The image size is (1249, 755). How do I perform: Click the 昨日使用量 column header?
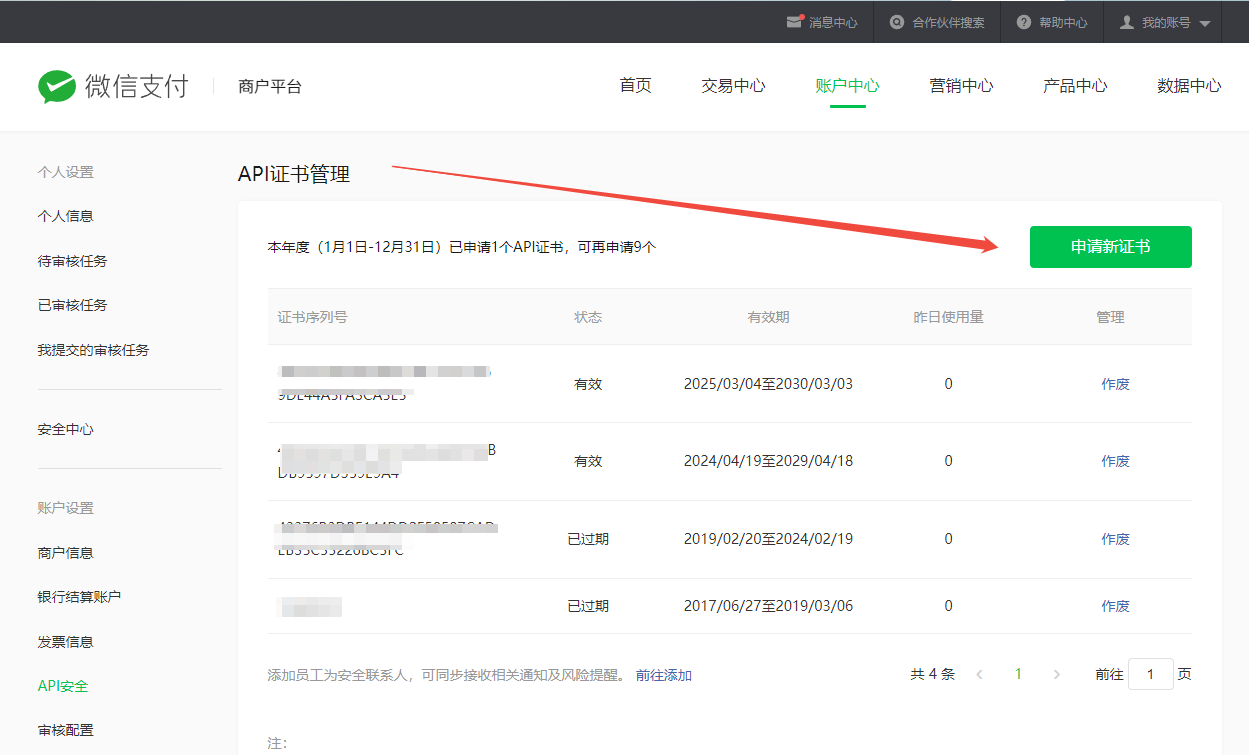(x=949, y=317)
